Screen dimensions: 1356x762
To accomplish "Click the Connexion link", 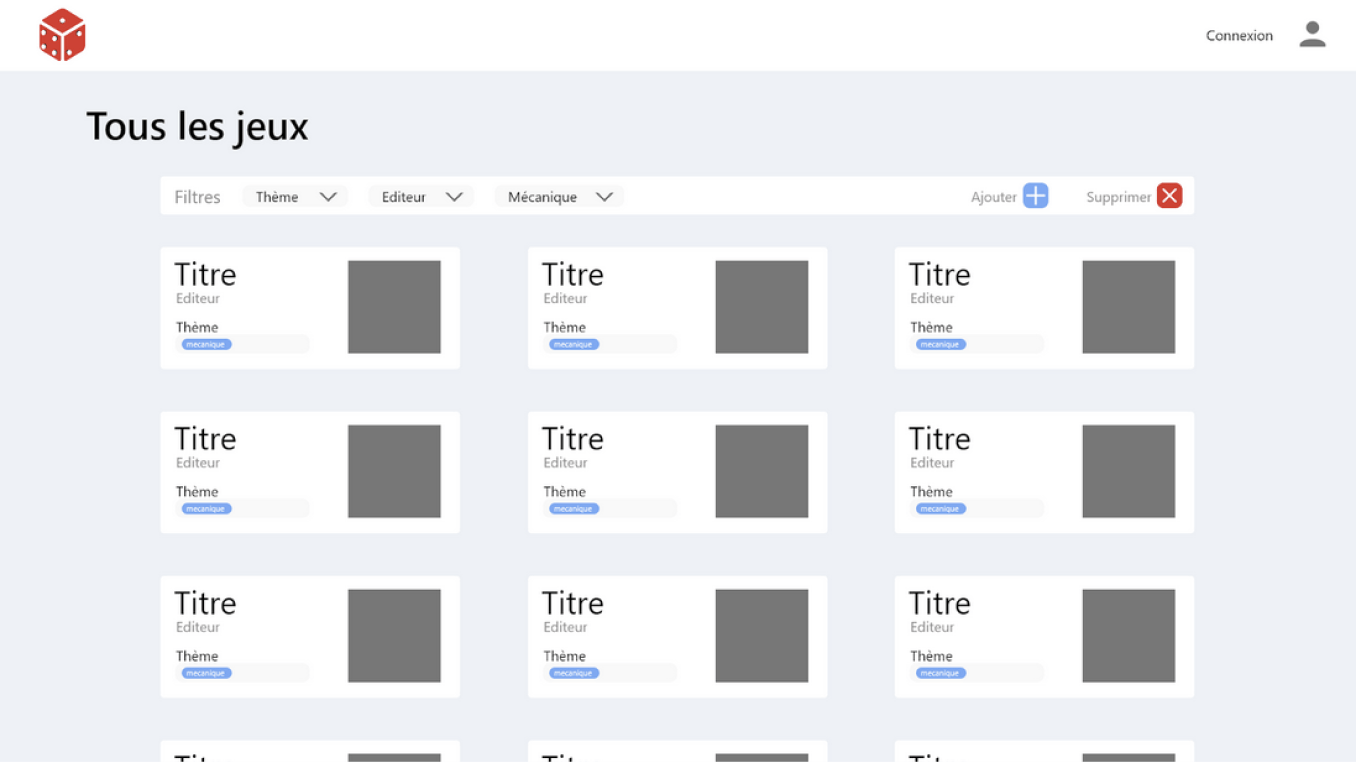I will point(1239,36).
